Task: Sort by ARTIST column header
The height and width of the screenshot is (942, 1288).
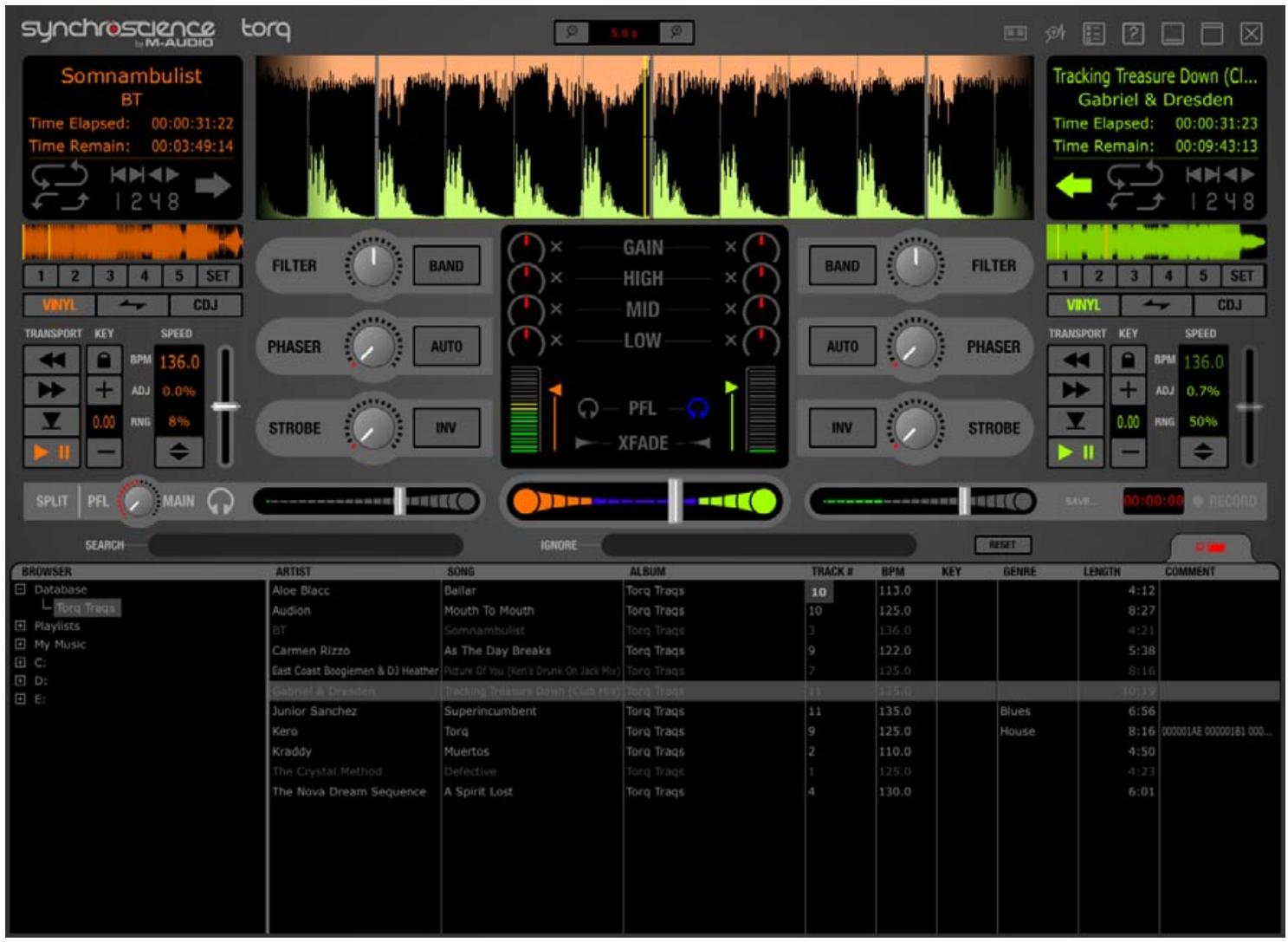Action: [x=294, y=571]
